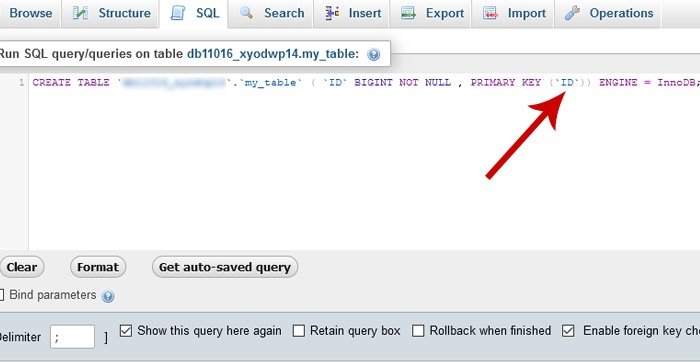Viewport: 700px width, 362px height.
Task: Open the Export tab
Action: point(430,13)
